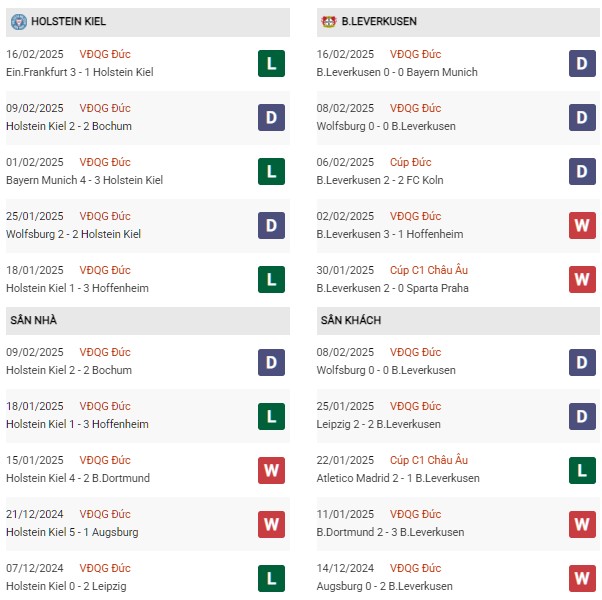Click the W badge for Augsburg 0-2 B.Leverkusen
The height and width of the screenshot is (600, 602).
[582, 578]
